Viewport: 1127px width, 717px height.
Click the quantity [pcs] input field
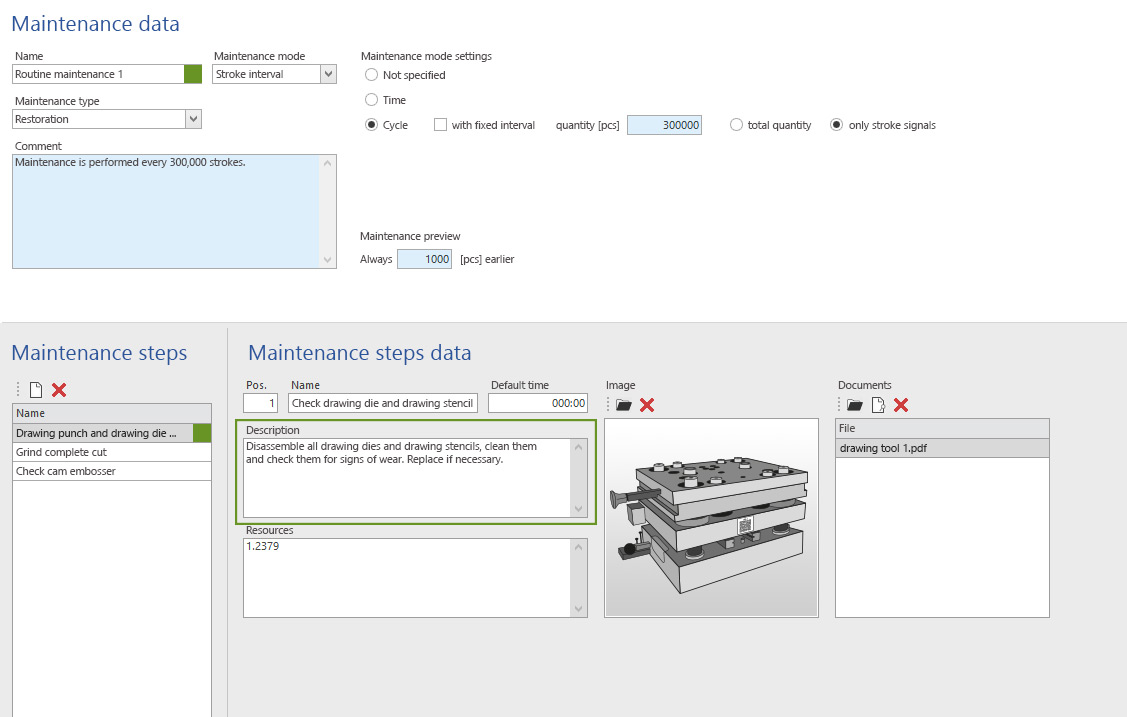click(664, 125)
